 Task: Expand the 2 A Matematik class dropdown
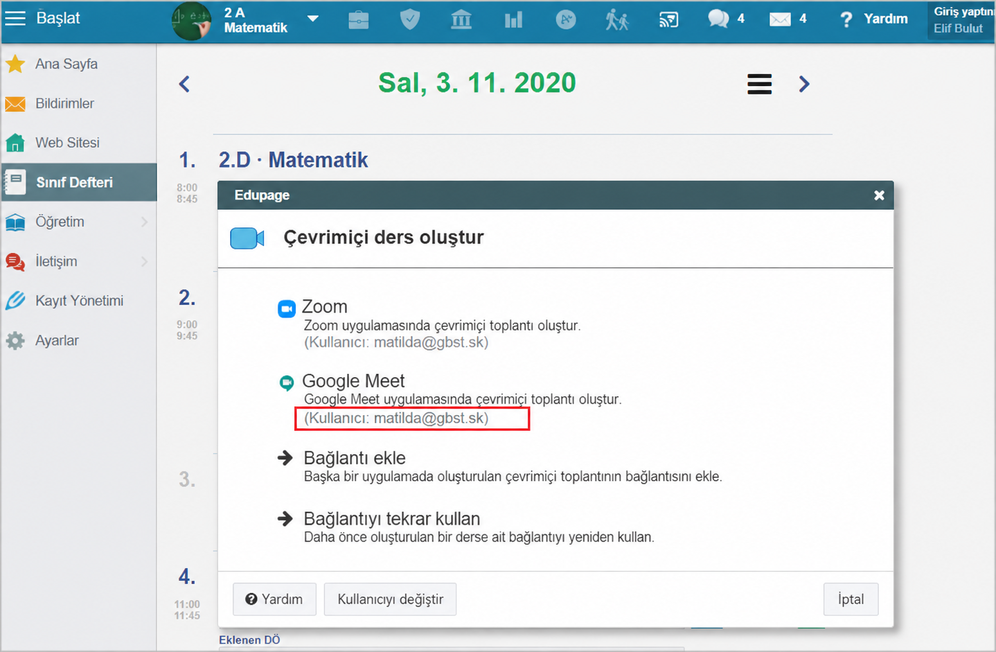(x=313, y=18)
